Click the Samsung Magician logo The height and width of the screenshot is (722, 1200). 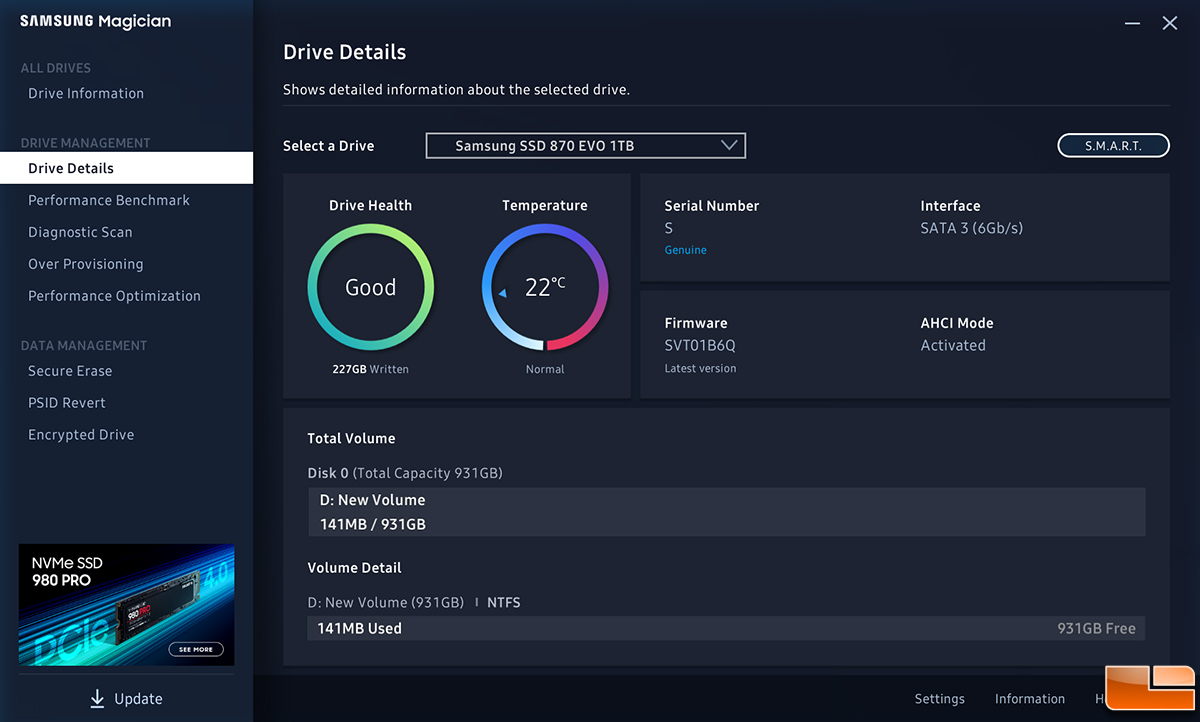coord(95,22)
